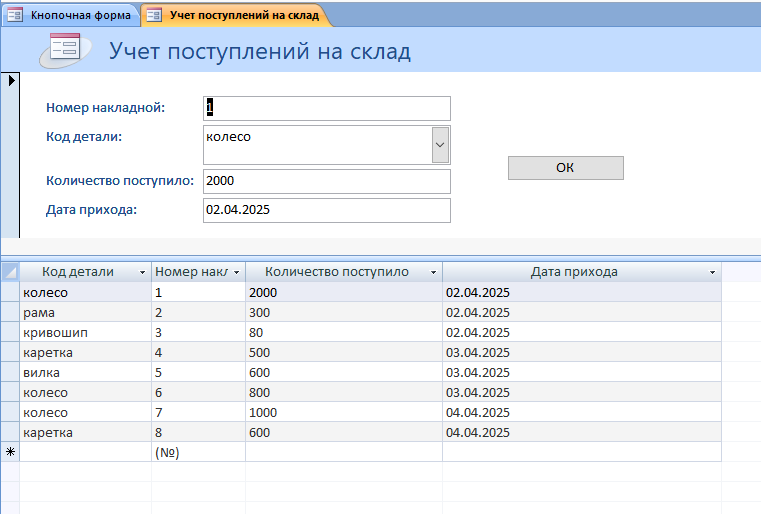Click date 04.04.2025 in row number 8
This screenshot has height=514, width=761.
click(x=581, y=432)
